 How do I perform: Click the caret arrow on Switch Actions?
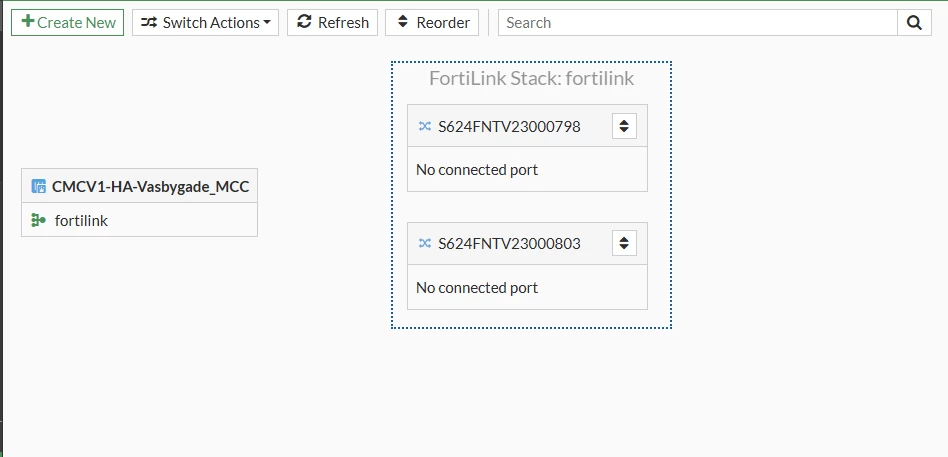pos(267,23)
